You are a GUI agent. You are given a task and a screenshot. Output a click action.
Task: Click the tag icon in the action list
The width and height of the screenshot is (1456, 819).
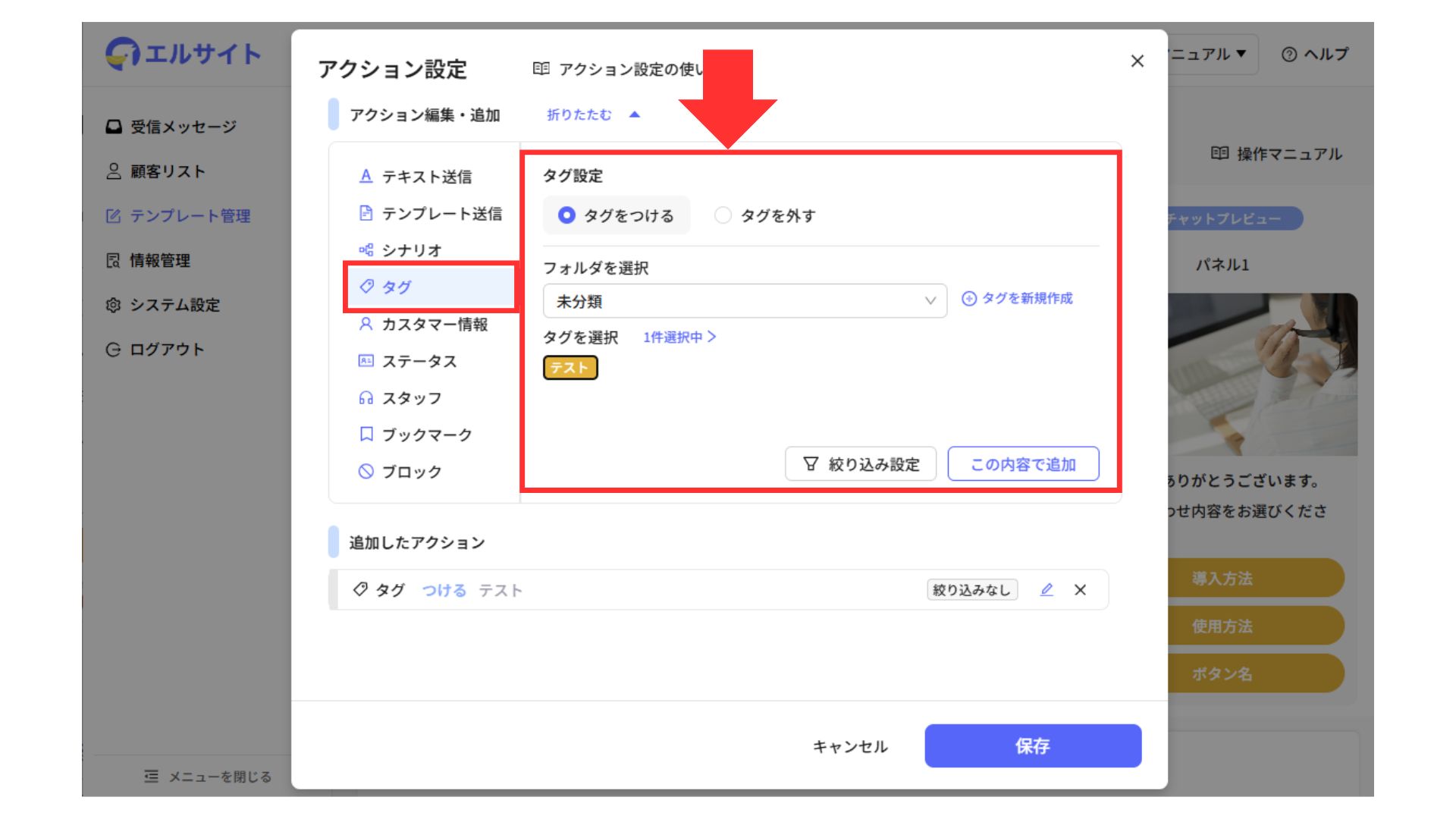click(367, 287)
